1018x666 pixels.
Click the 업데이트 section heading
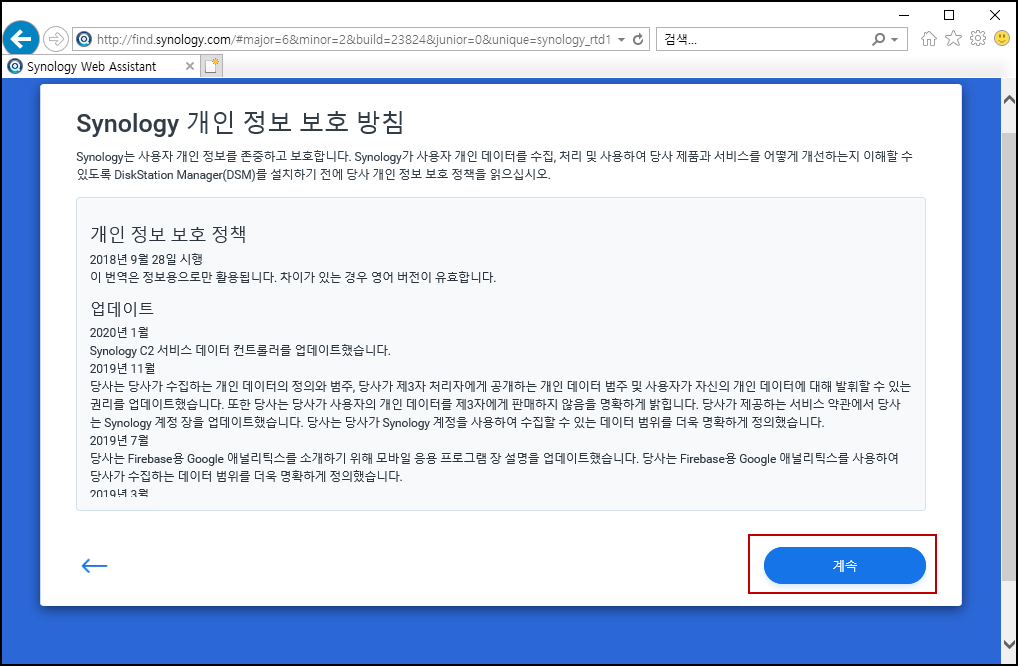[x=122, y=308]
